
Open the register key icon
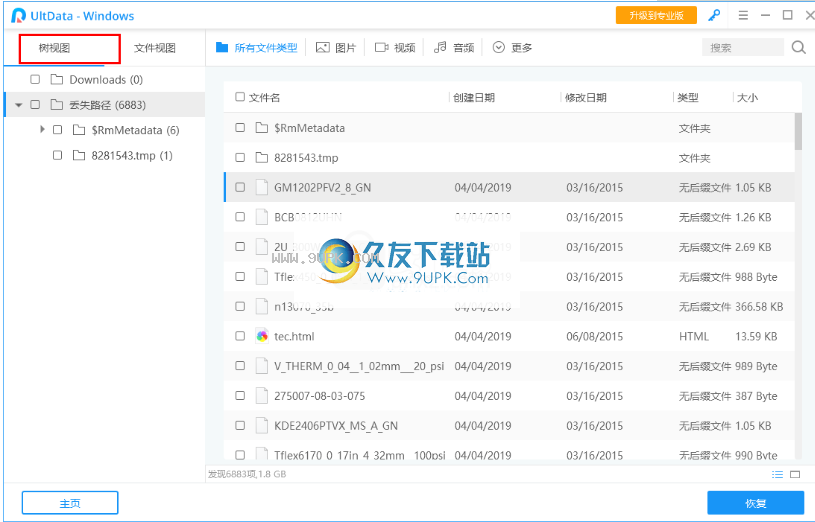coord(714,16)
